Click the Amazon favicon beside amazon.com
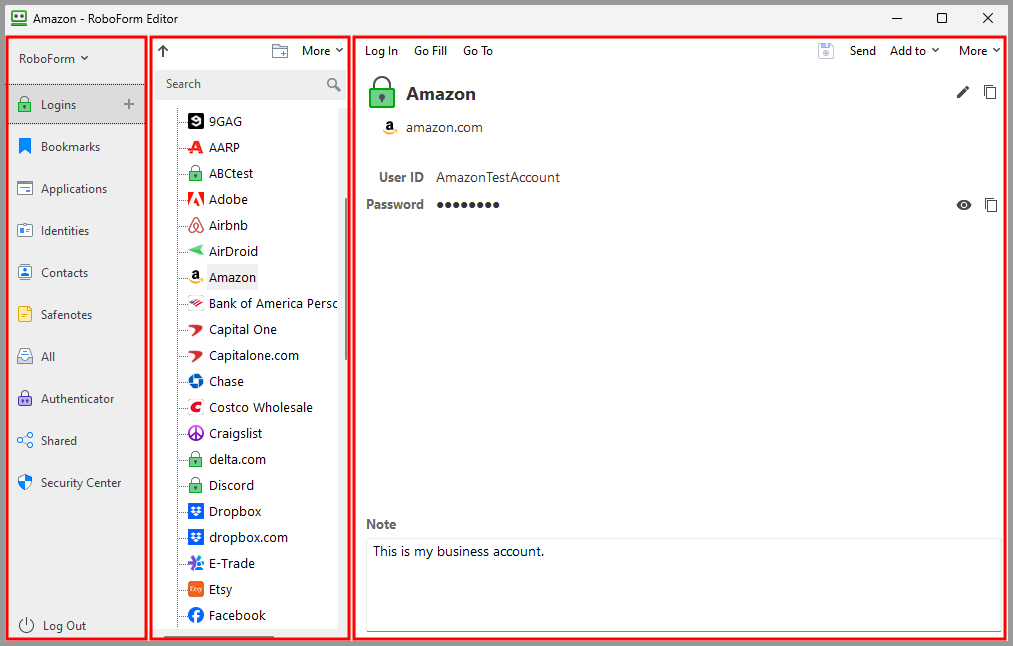Viewport: 1013px width, 646px height. pyautogui.click(x=390, y=127)
